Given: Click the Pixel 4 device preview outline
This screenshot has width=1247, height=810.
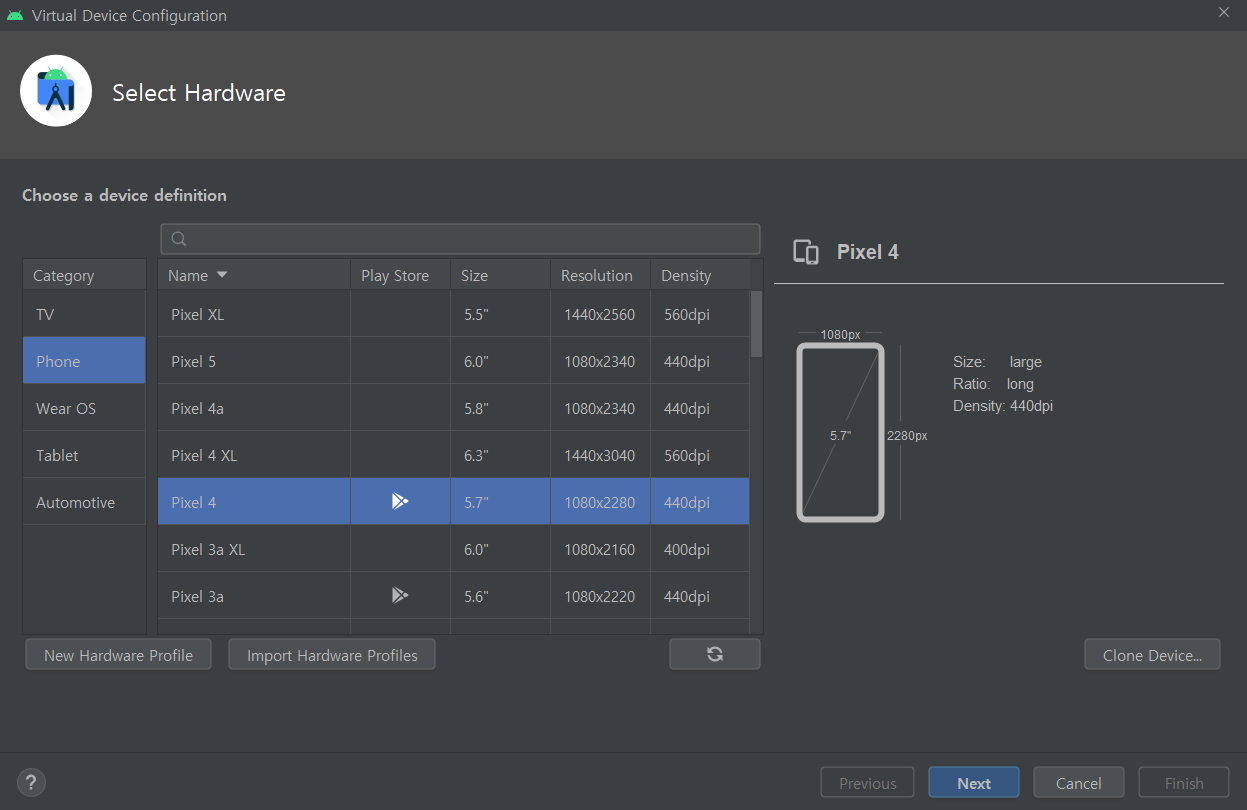Looking at the screenshot, I should pos(840,432).
